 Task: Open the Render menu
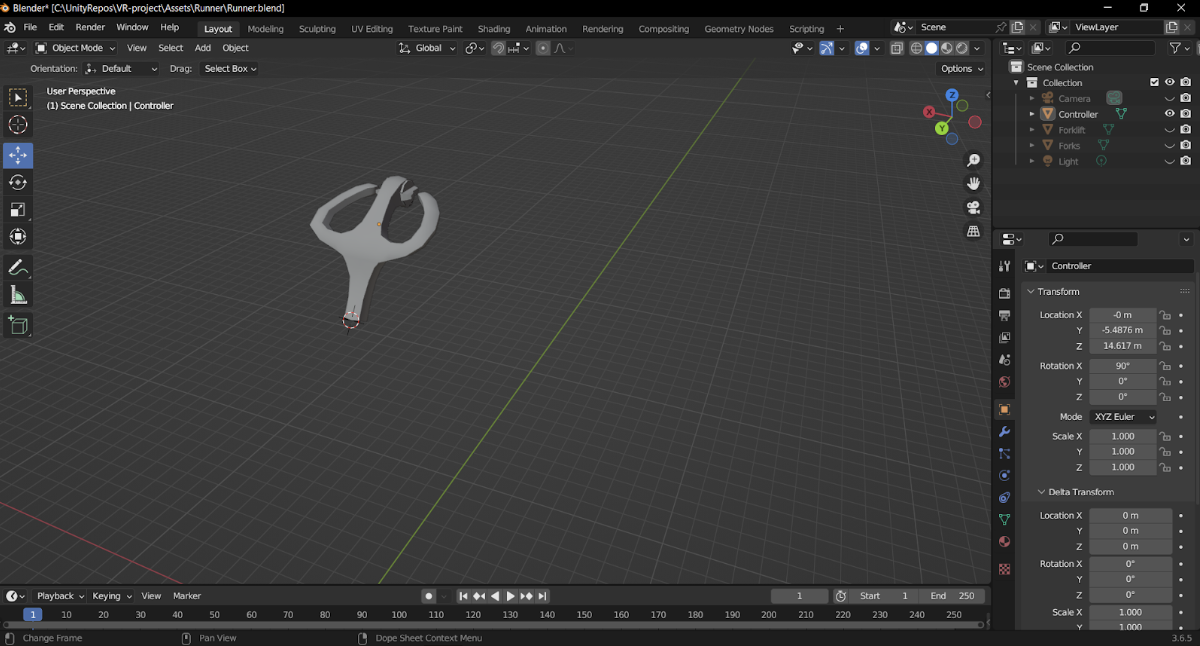pyautogui.click(x=90, y=28)
